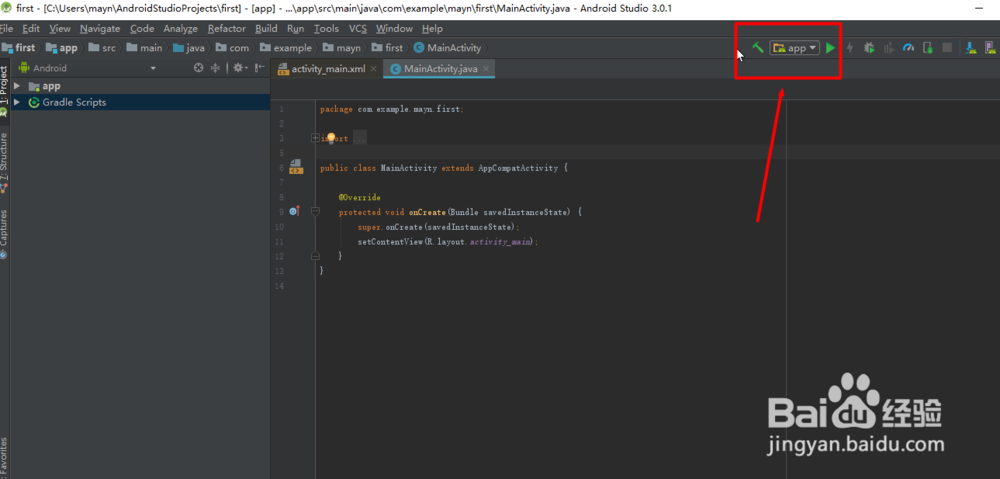Expand the app module tree node
This screenshot has width=1000, height=479.
pos(17,85)
